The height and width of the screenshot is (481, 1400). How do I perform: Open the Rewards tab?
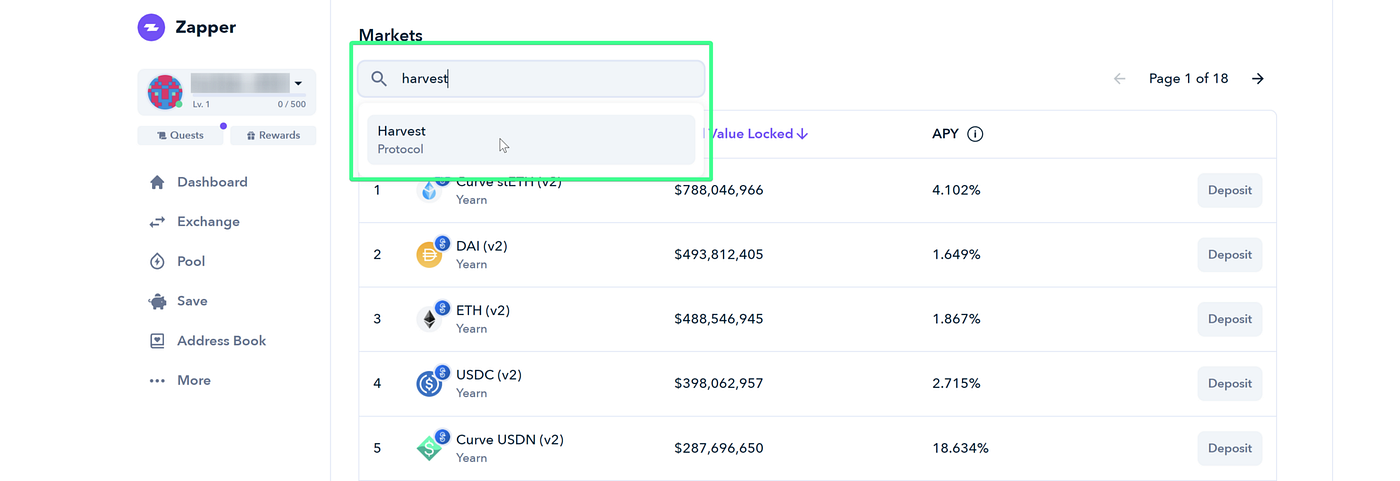[x=273, y=135]
